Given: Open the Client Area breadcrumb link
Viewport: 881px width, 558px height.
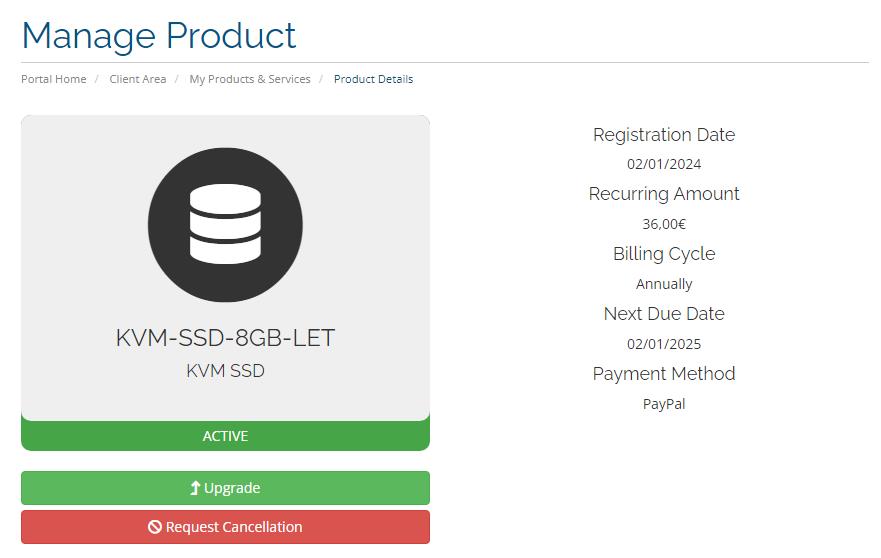Looking at the screenshot, I should [x=138, y=79].
